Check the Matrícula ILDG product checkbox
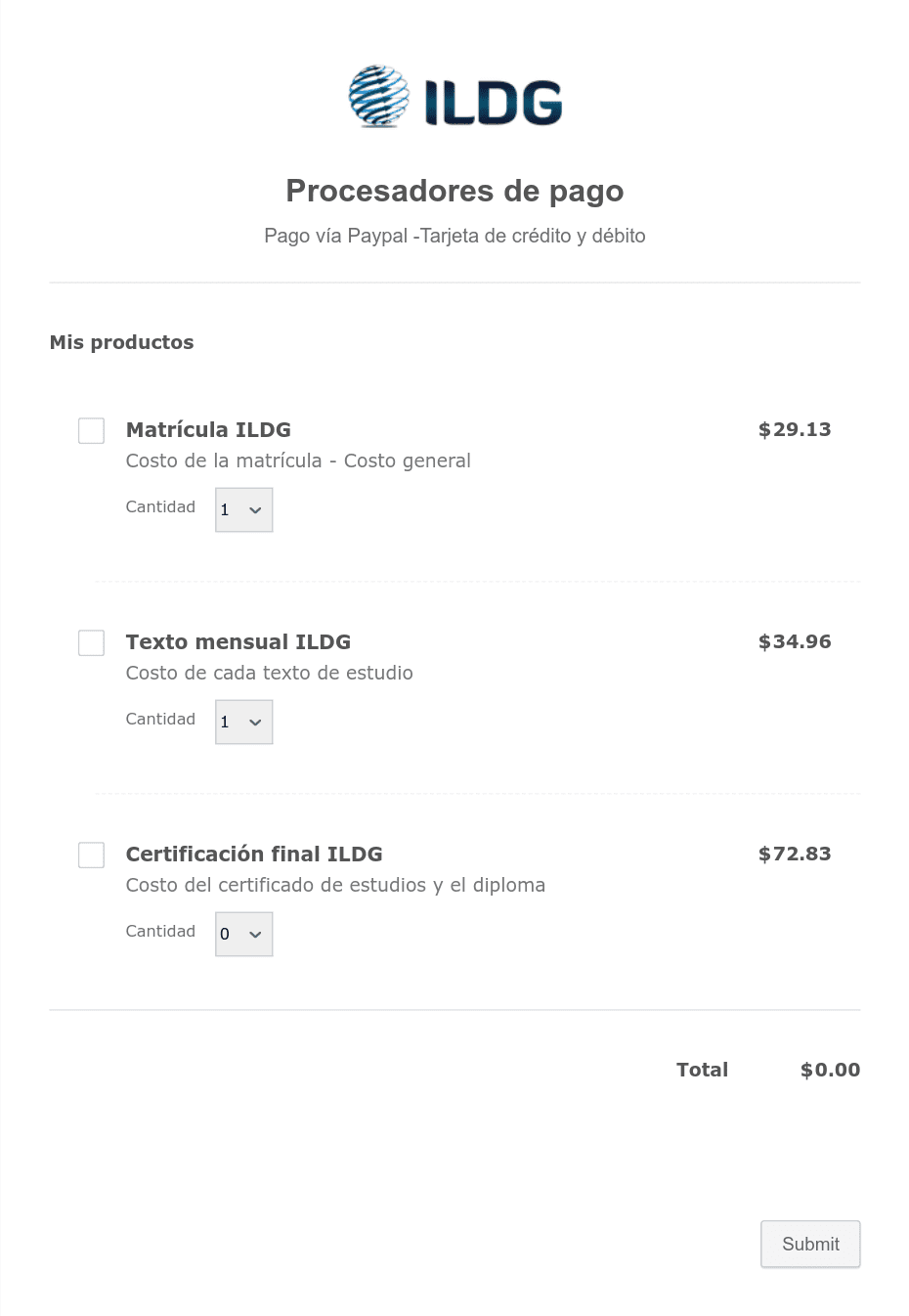 [91, 430]
